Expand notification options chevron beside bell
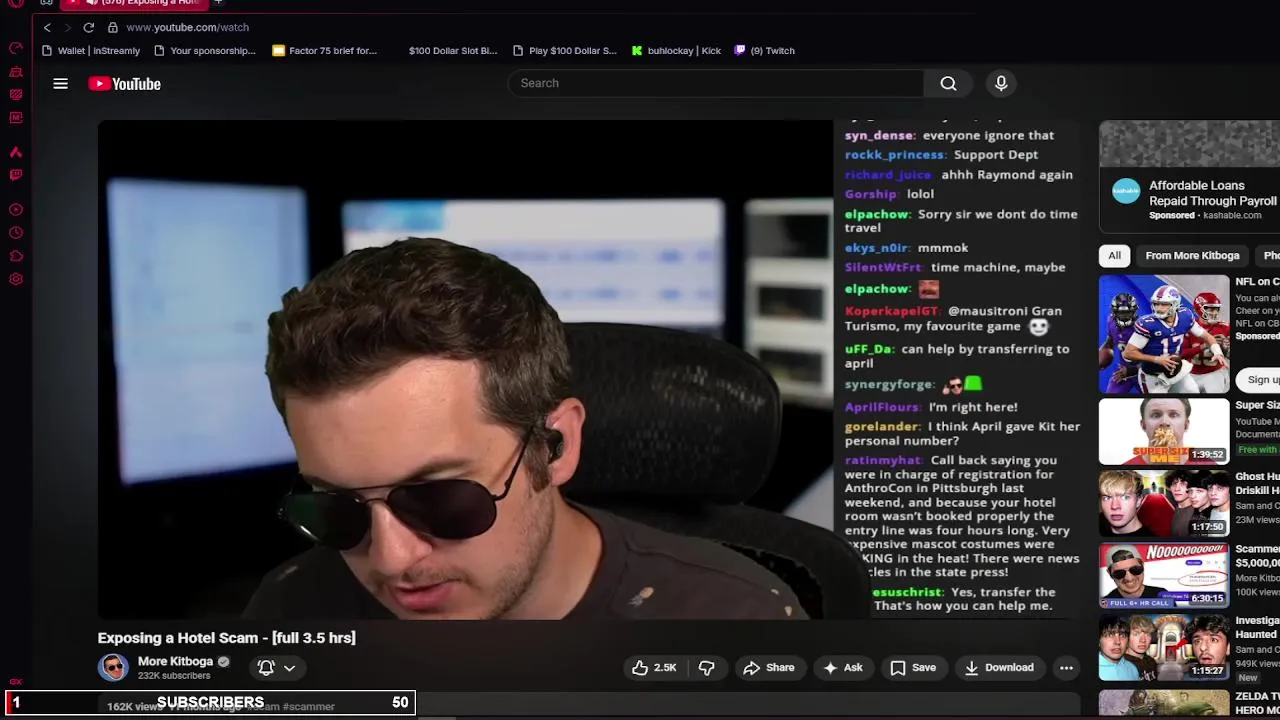 tap(289, 668)
